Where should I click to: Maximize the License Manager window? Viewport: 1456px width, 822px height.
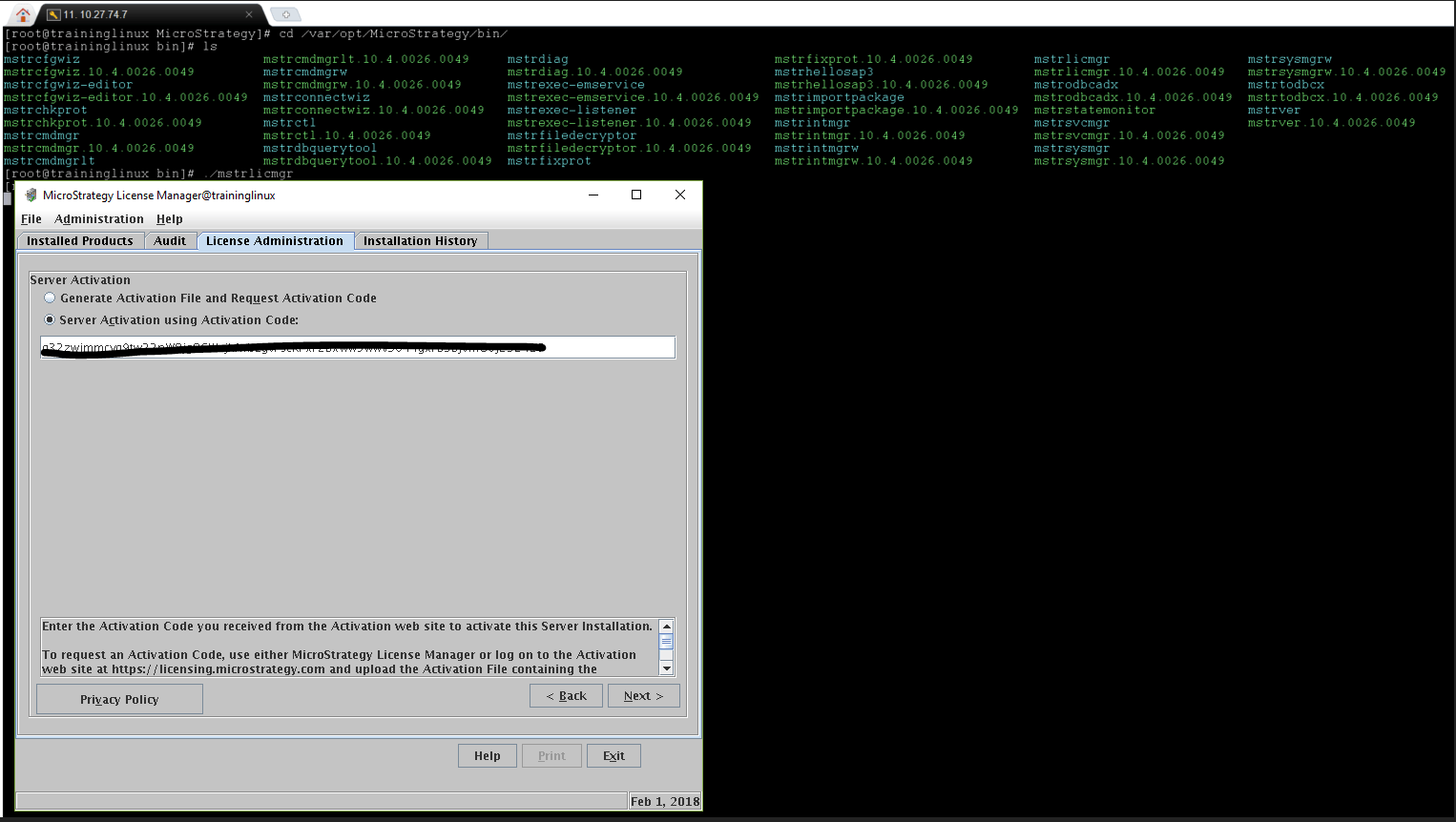[x=636, y=195]
